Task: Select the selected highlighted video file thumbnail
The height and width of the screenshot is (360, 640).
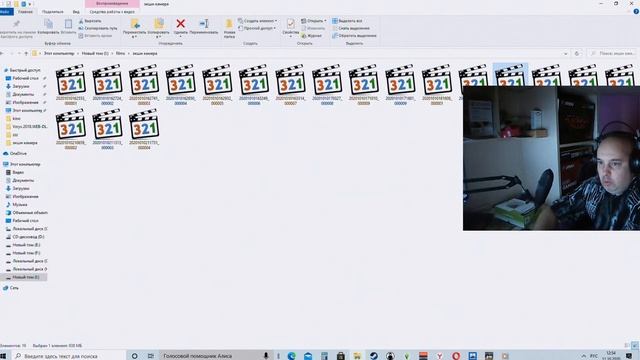Action: [x=510, y=75]
